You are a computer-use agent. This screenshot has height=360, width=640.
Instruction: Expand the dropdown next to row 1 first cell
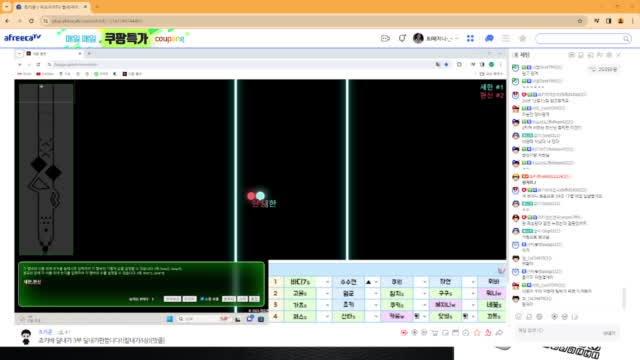click(x=327, y=282)
